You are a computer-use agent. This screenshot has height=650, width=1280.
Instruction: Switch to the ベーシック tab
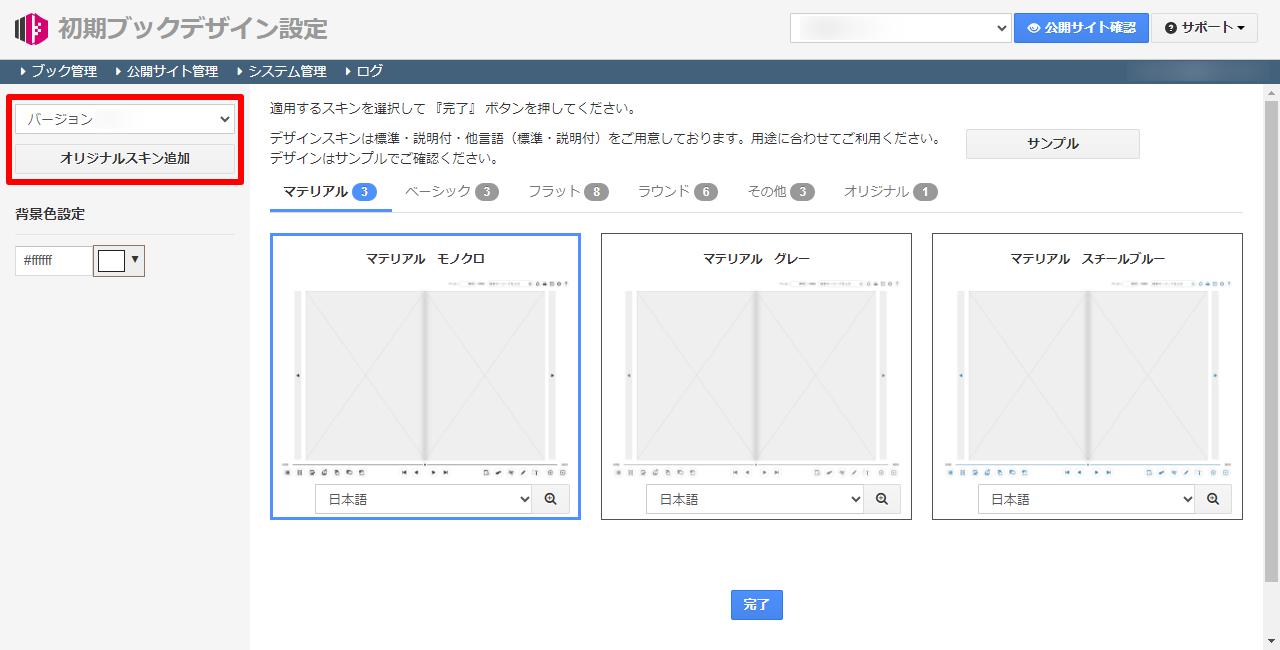tap(451, 192)
